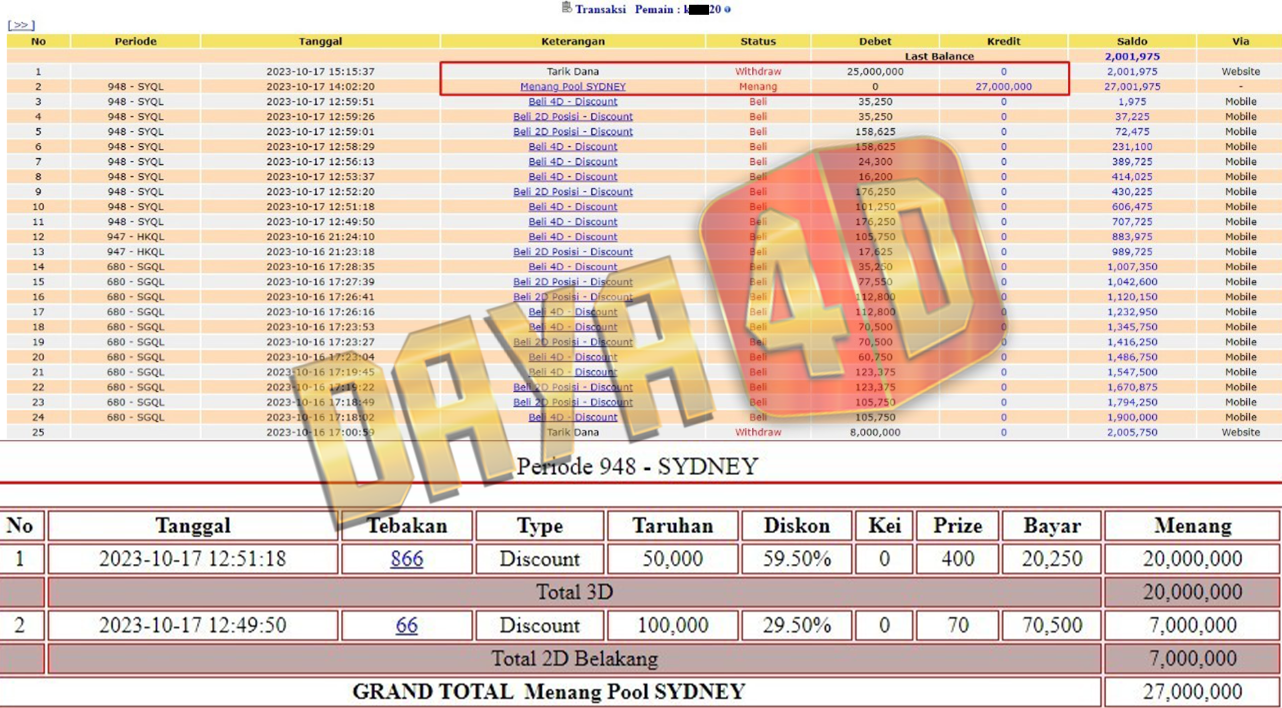Click the Last Balance amount 2,001,975
Viewport: 1282px width, 708px height.
tap(1131, 57)
